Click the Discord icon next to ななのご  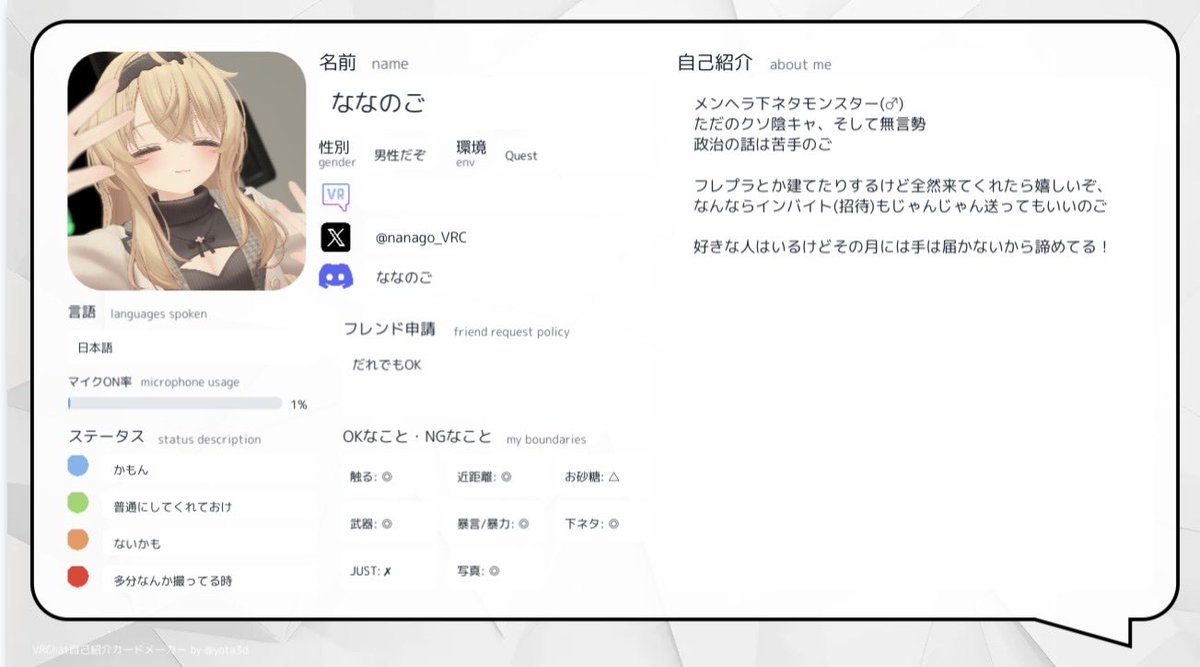[337, 277]
